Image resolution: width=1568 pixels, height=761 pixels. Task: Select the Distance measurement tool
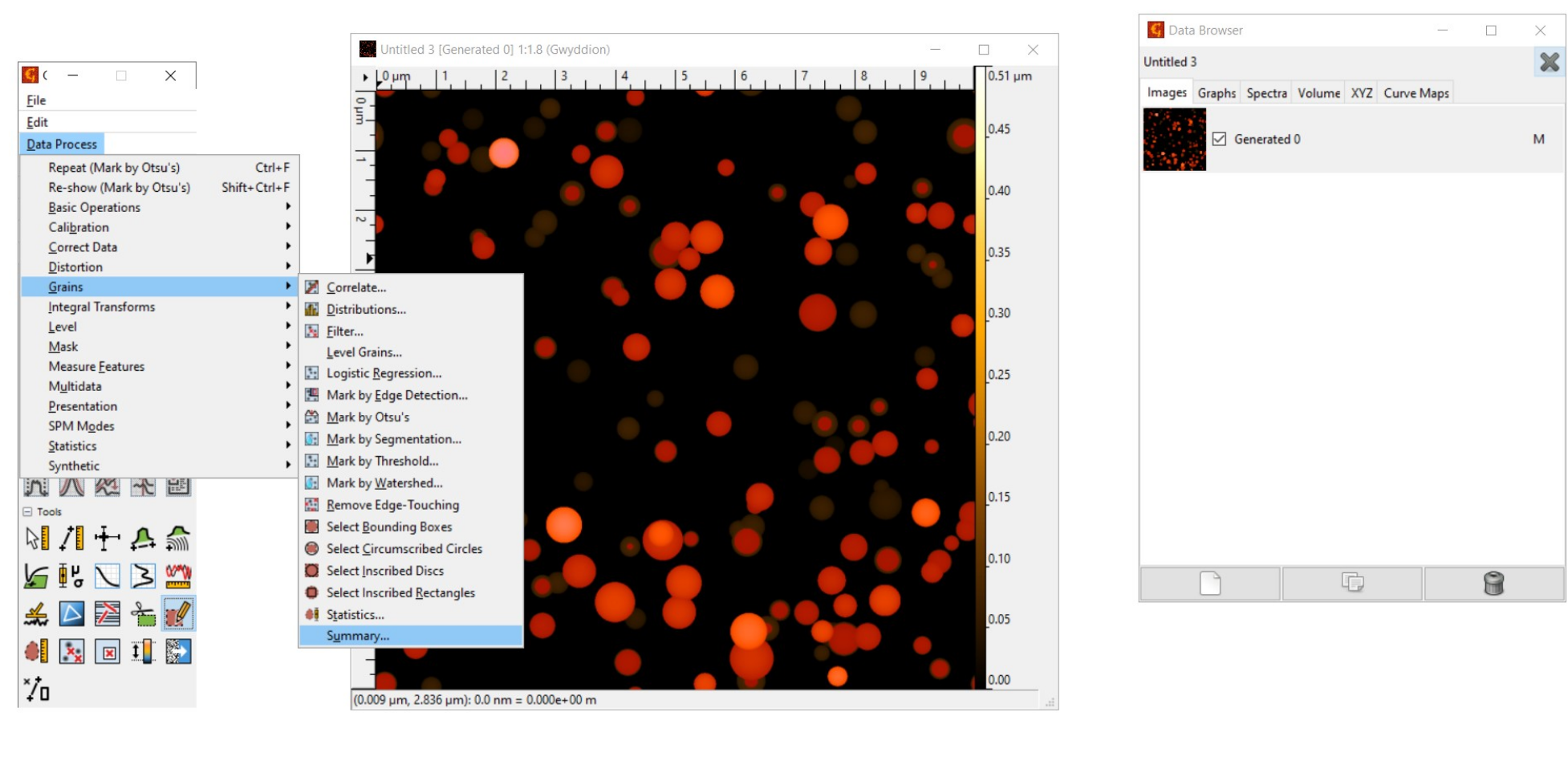click(x=71, y=538)
